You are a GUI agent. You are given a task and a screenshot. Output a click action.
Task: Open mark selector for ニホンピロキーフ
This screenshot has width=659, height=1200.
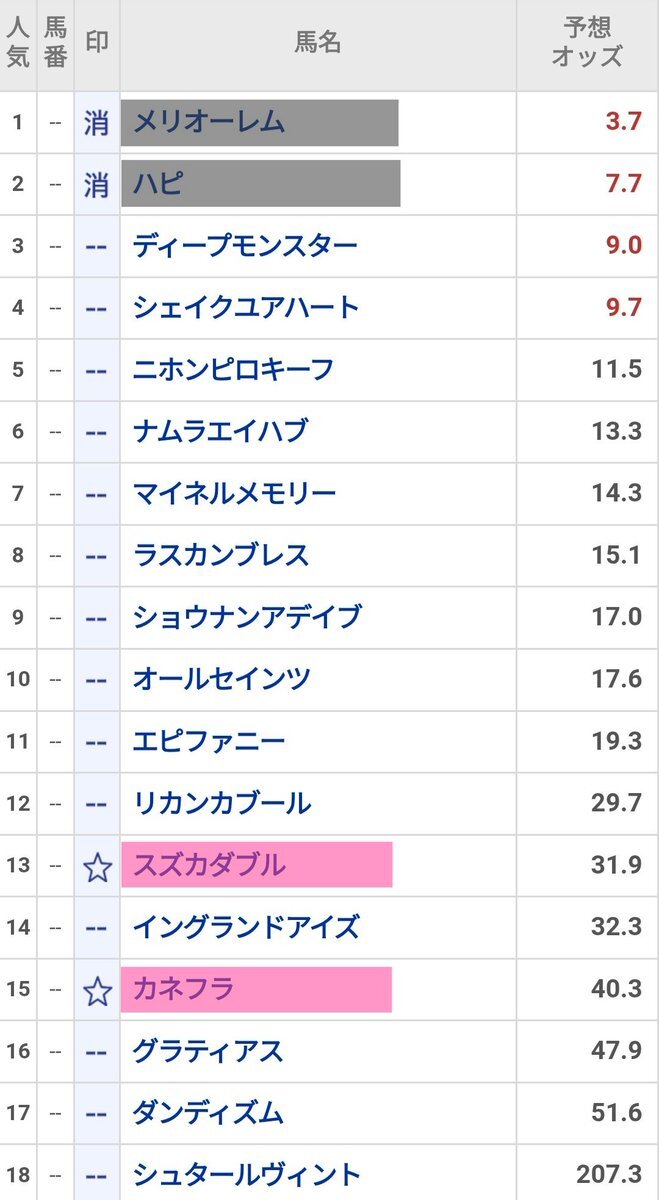97,370
